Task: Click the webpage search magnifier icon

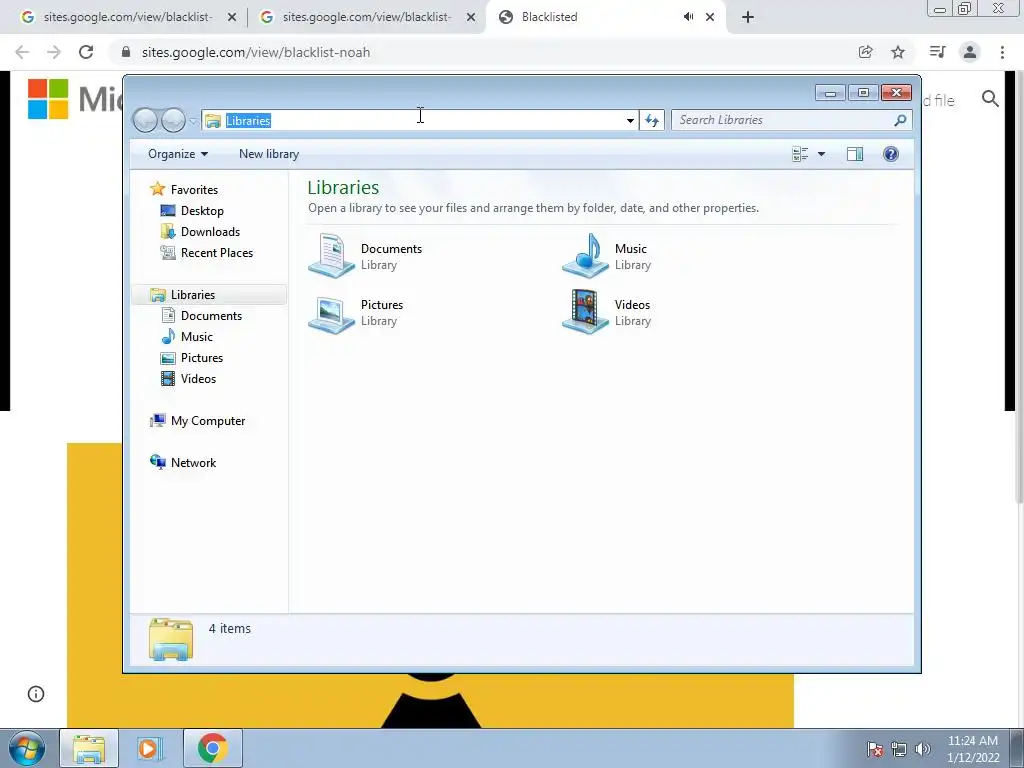Action: (x=990, y=99)
